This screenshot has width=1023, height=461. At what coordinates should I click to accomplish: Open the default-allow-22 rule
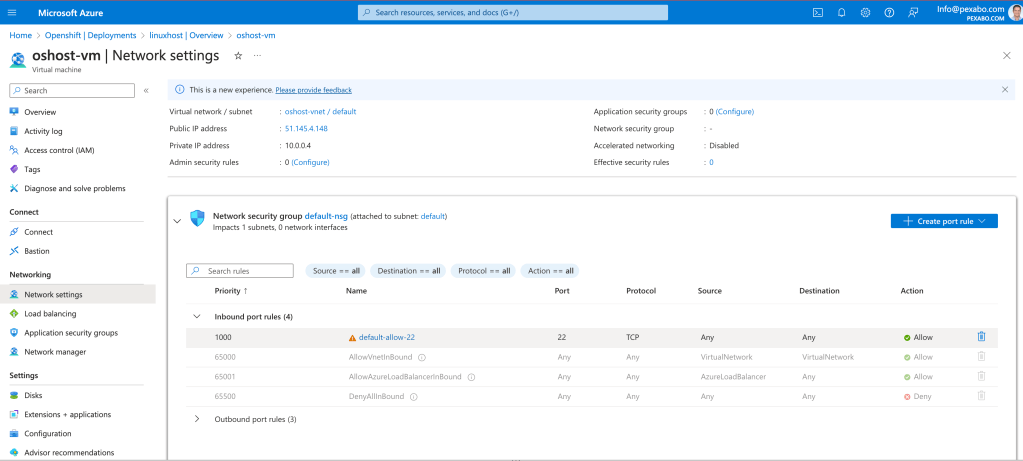pos(387,338)
